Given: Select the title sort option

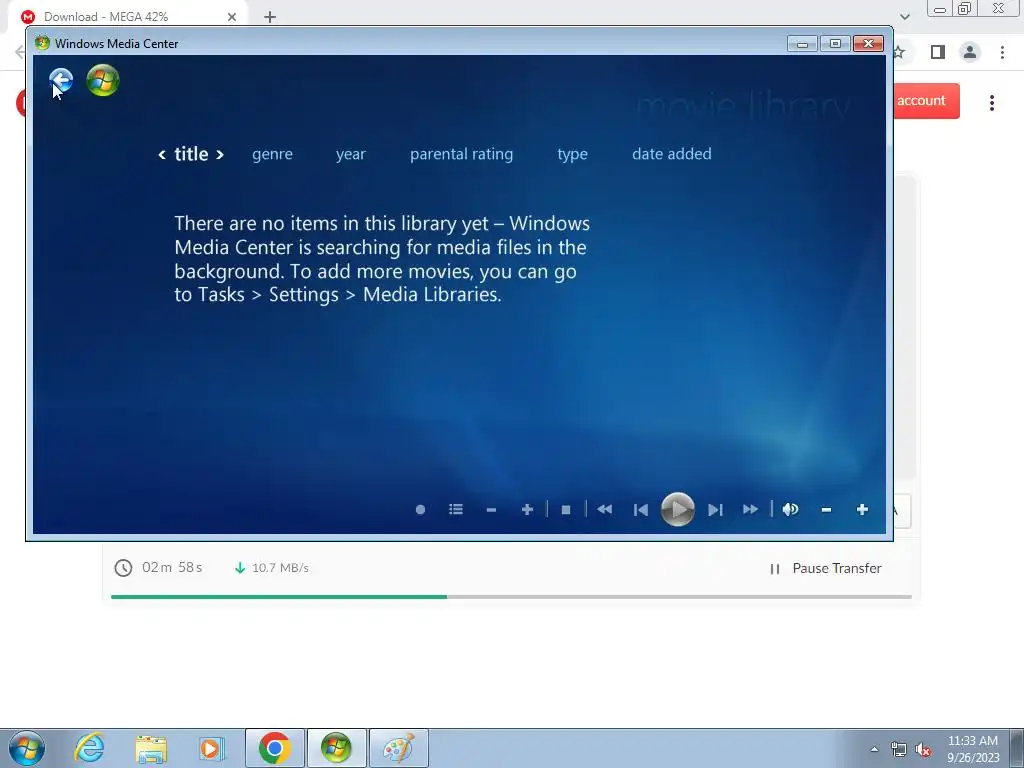Looking at the screenshot, I should pos(191,154).
